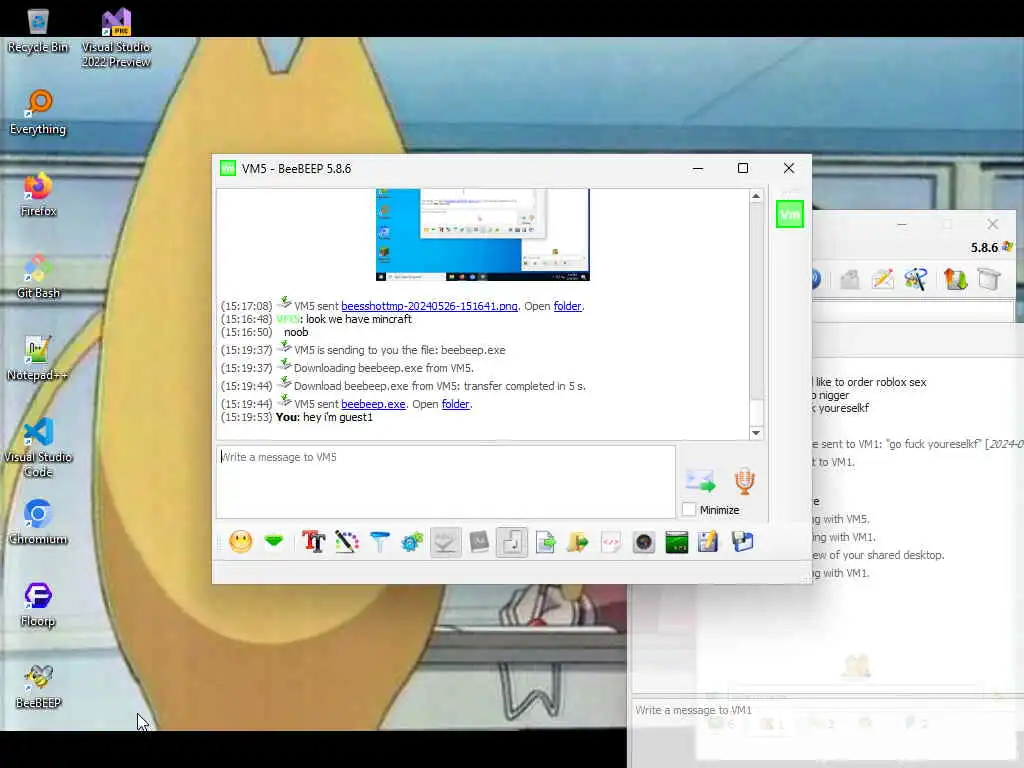Viewport: 1024px width, 768px height.
Task: Click the 'noob' chat message
Action: 296,332
